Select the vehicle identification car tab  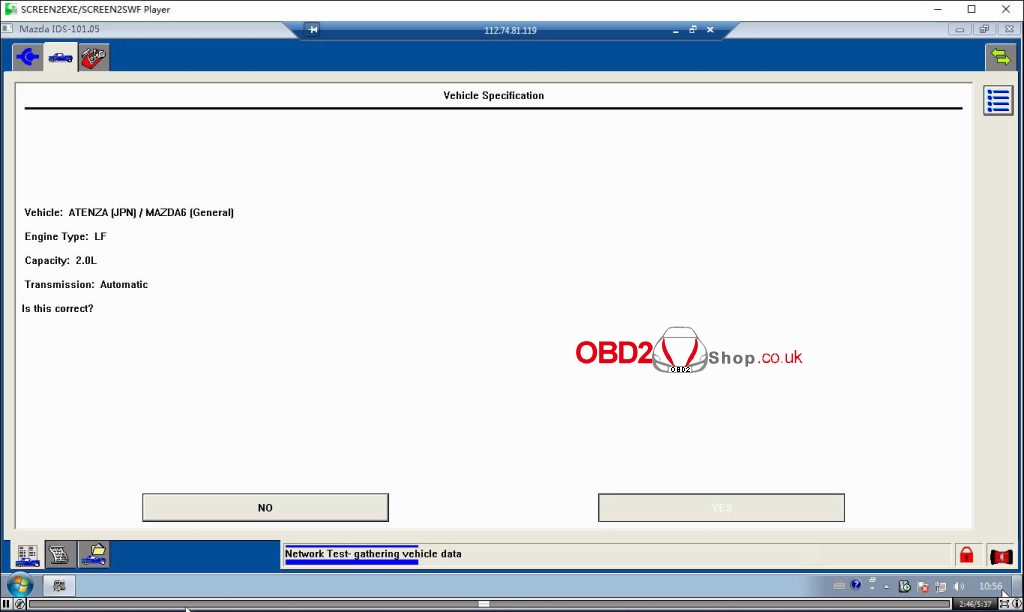[60, 57]
